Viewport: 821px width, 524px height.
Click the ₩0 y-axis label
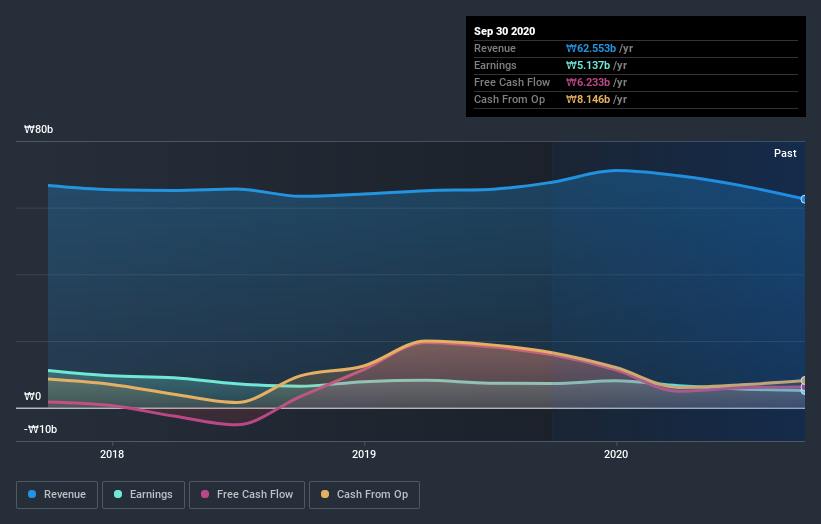point(32,396)
